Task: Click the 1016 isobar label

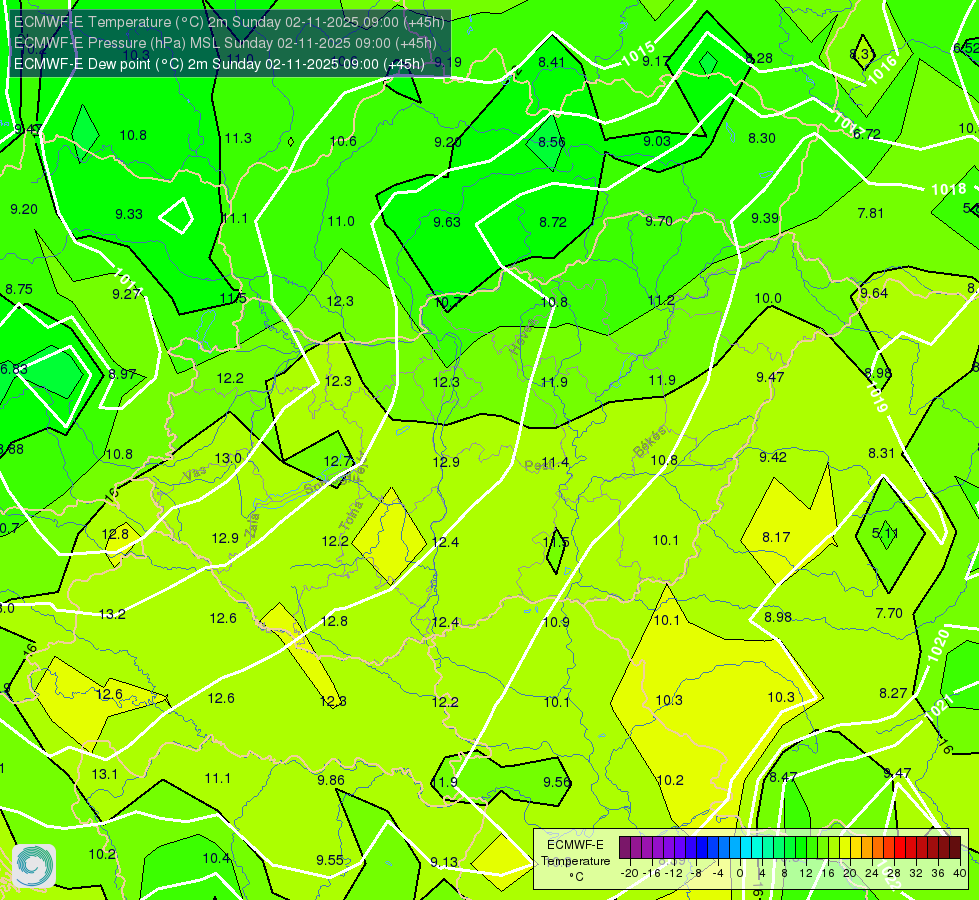Action: pos(882,69)
